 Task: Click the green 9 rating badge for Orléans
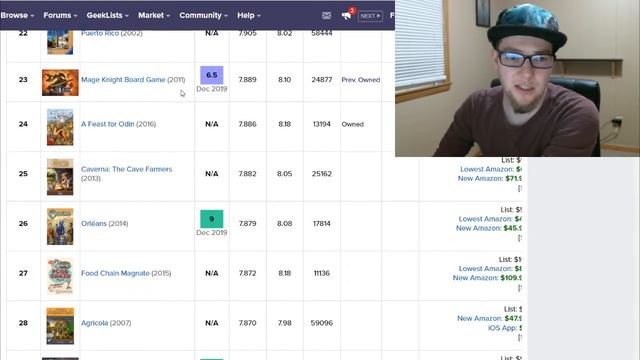tap(211, 219)
